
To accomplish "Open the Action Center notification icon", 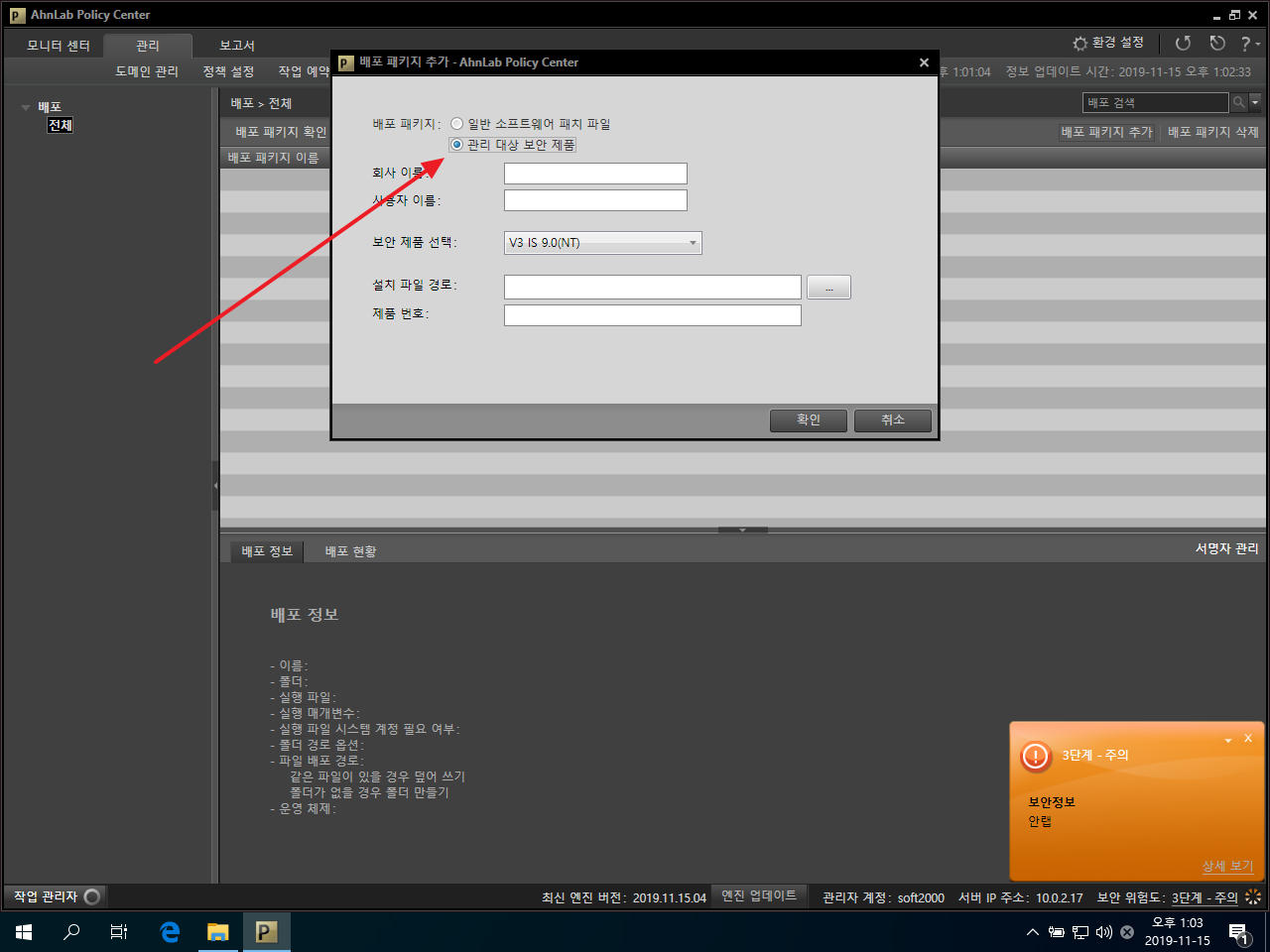I will (1238, 932).
